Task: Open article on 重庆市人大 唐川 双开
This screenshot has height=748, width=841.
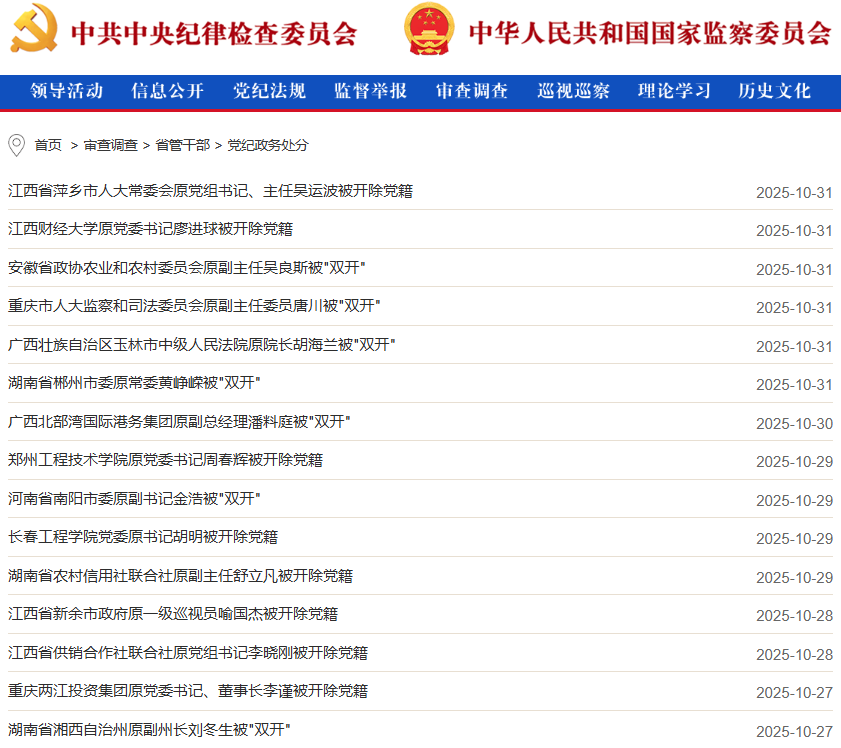Action: (194, 306)
